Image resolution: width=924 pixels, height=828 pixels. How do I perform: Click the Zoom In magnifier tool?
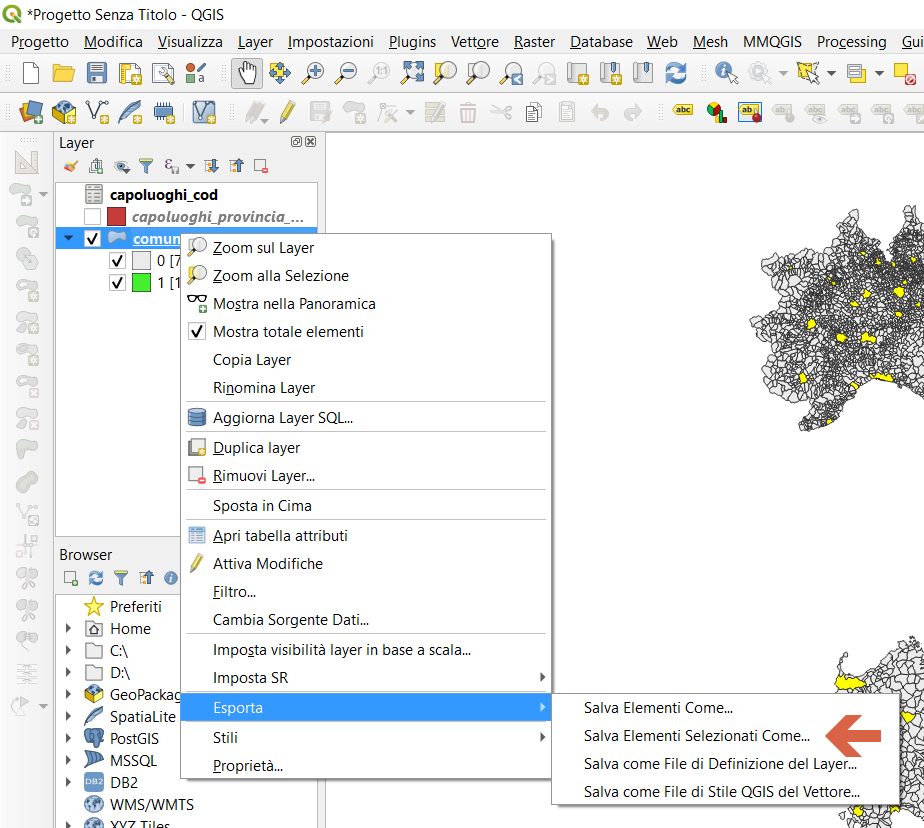point(314,73)
